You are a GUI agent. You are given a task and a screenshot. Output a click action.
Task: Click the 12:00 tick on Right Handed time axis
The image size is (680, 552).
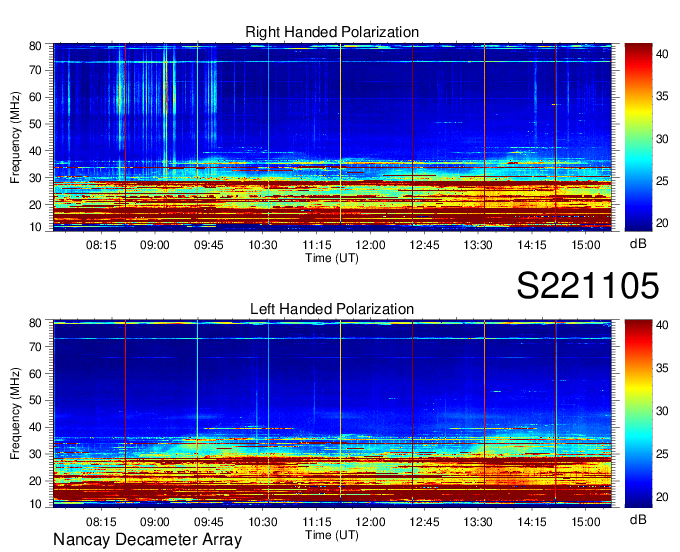tap(370, 245)
